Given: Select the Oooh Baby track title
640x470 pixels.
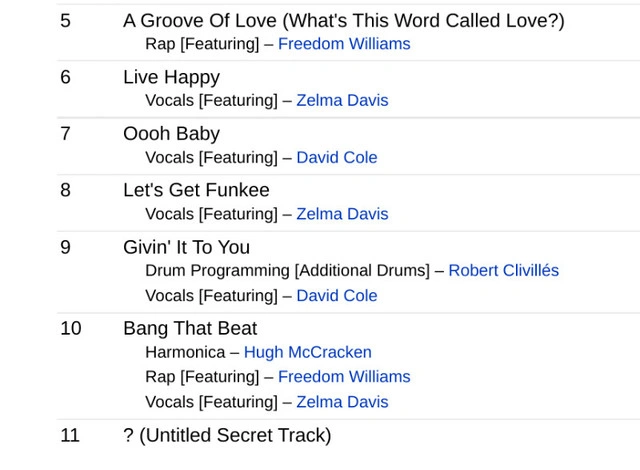Looking at the screenshot, I should (x=171, y=134).
